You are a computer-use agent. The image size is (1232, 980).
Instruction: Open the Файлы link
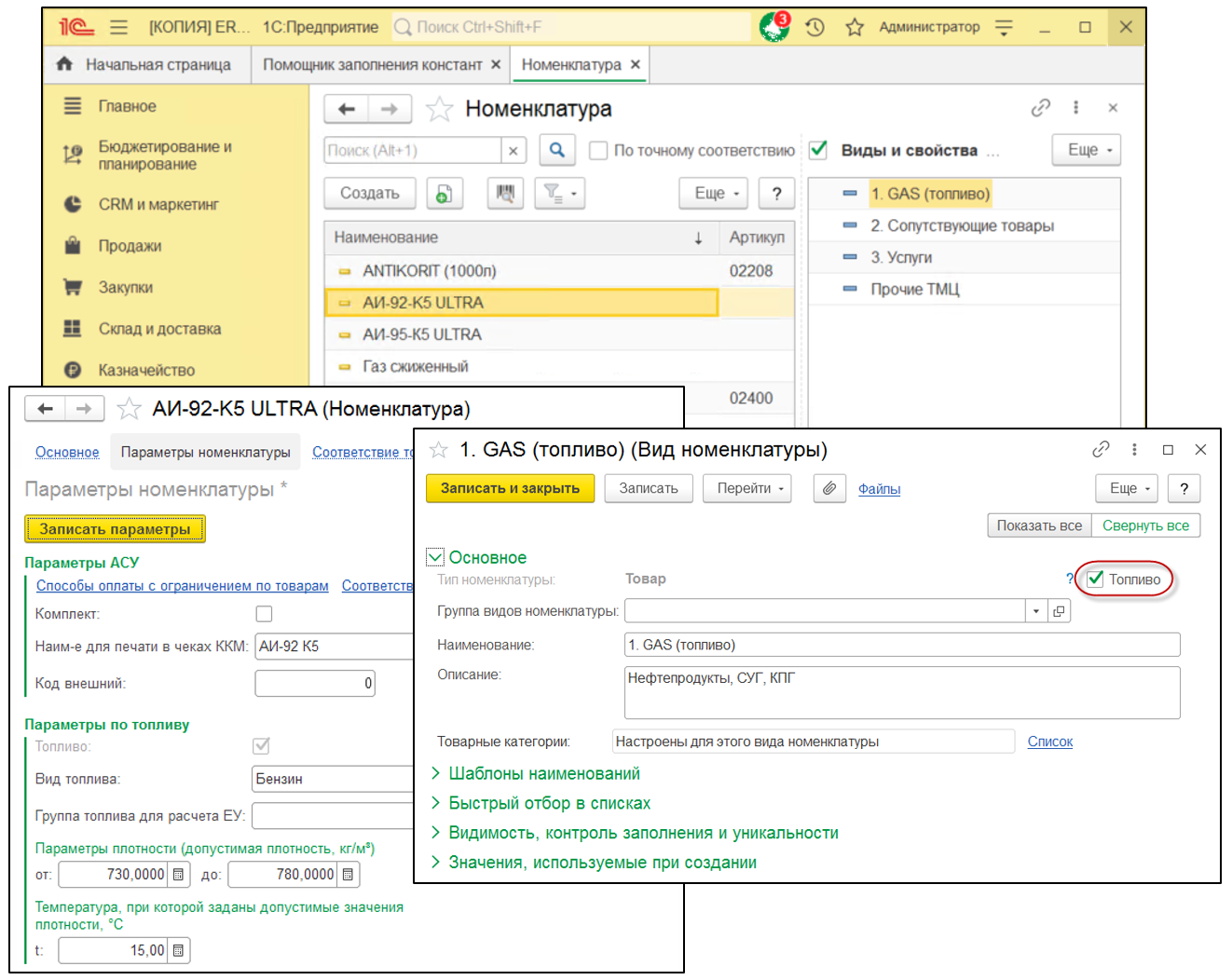[879, 489]
